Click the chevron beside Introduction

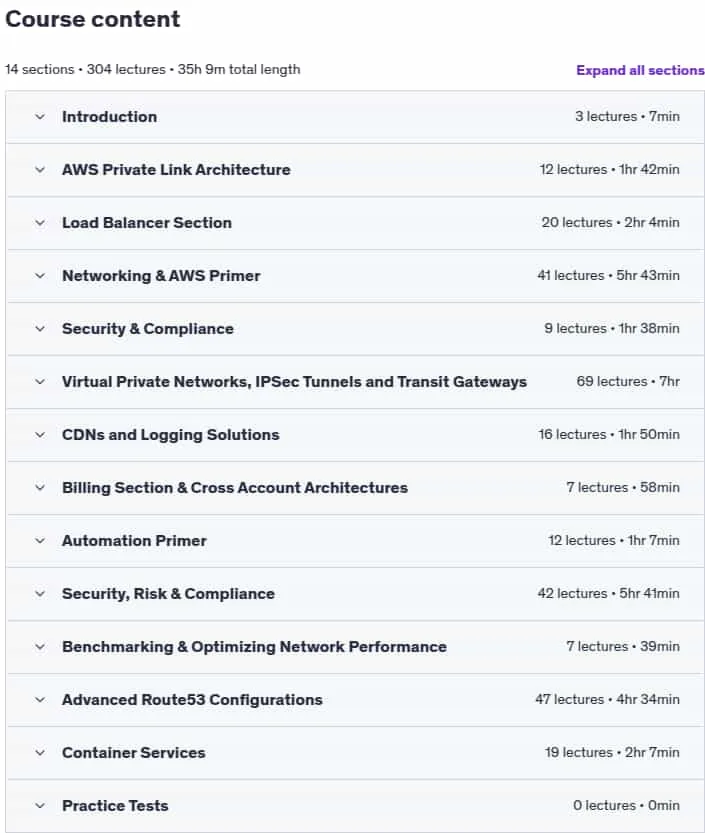40,117
